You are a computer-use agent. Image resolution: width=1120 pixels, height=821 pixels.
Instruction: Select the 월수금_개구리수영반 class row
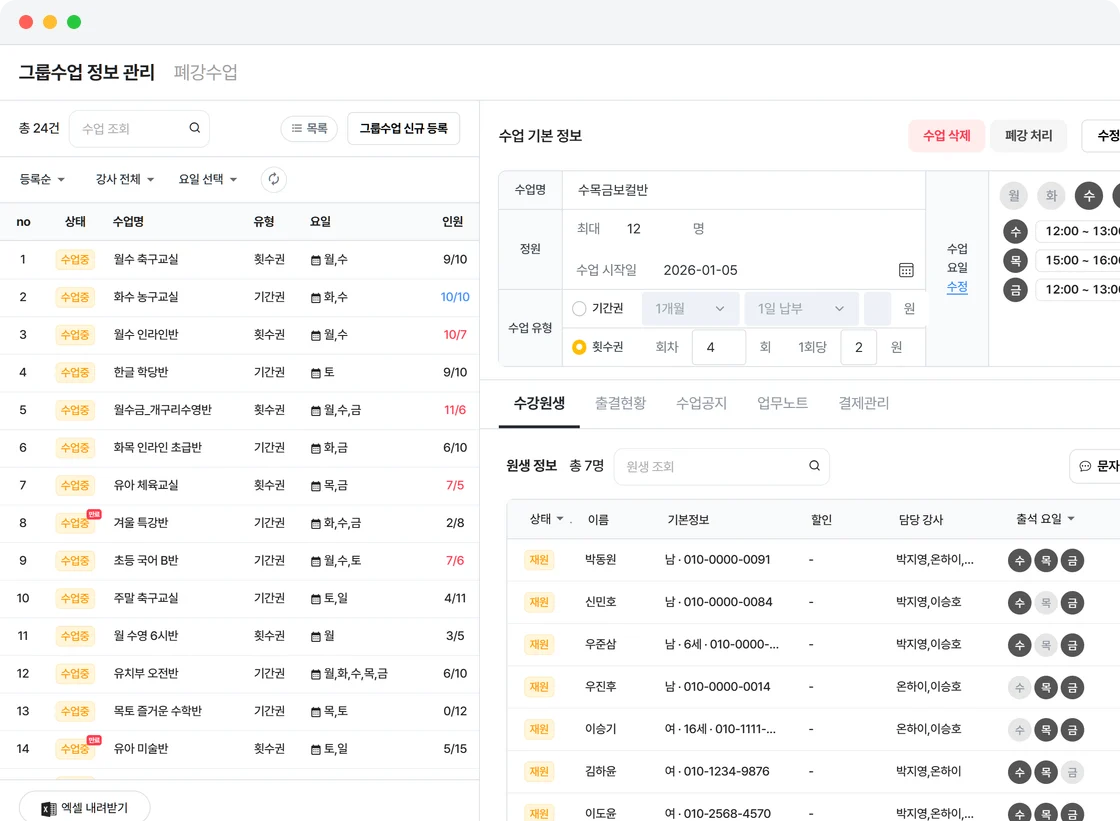pos(239,410)
